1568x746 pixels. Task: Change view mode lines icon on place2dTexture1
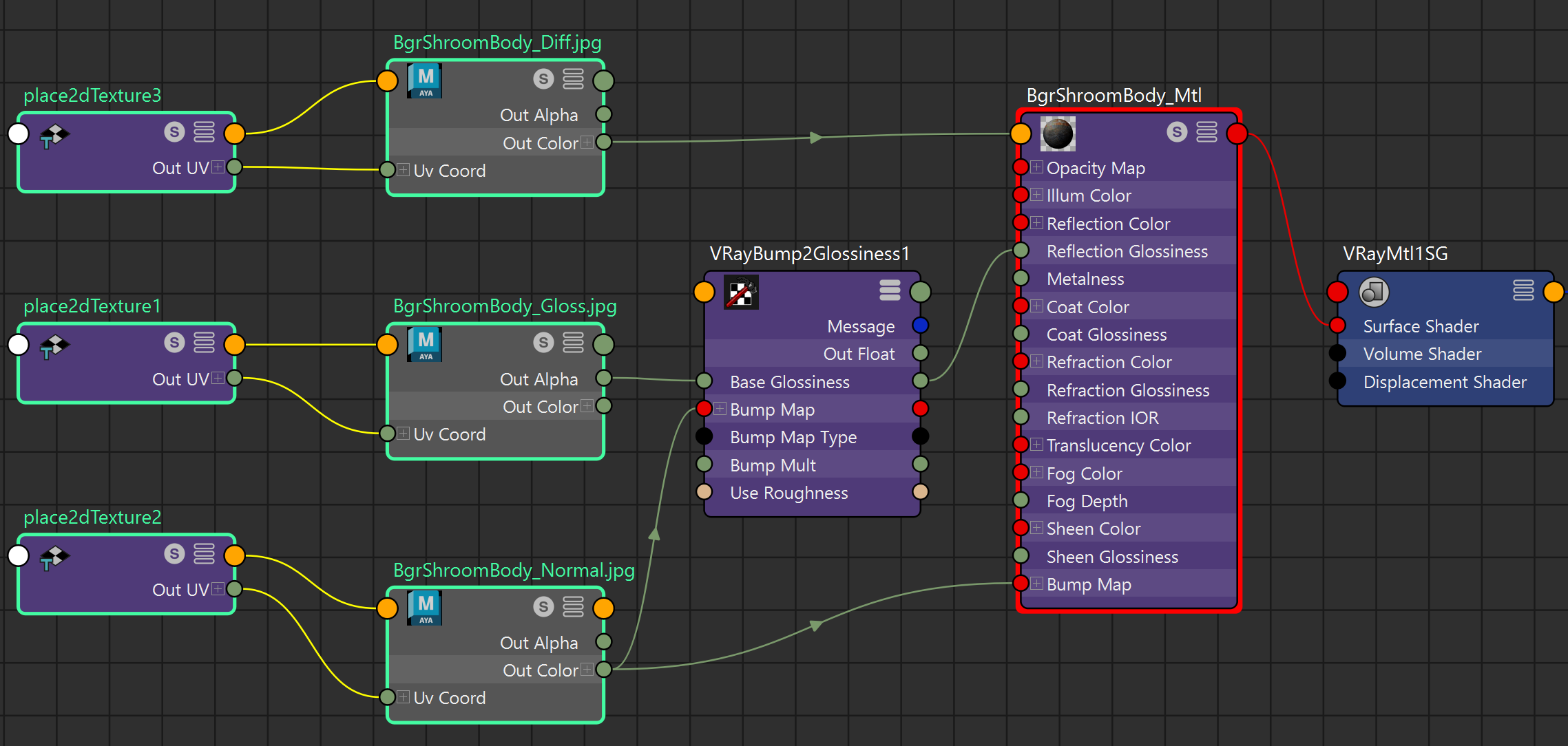204,343
